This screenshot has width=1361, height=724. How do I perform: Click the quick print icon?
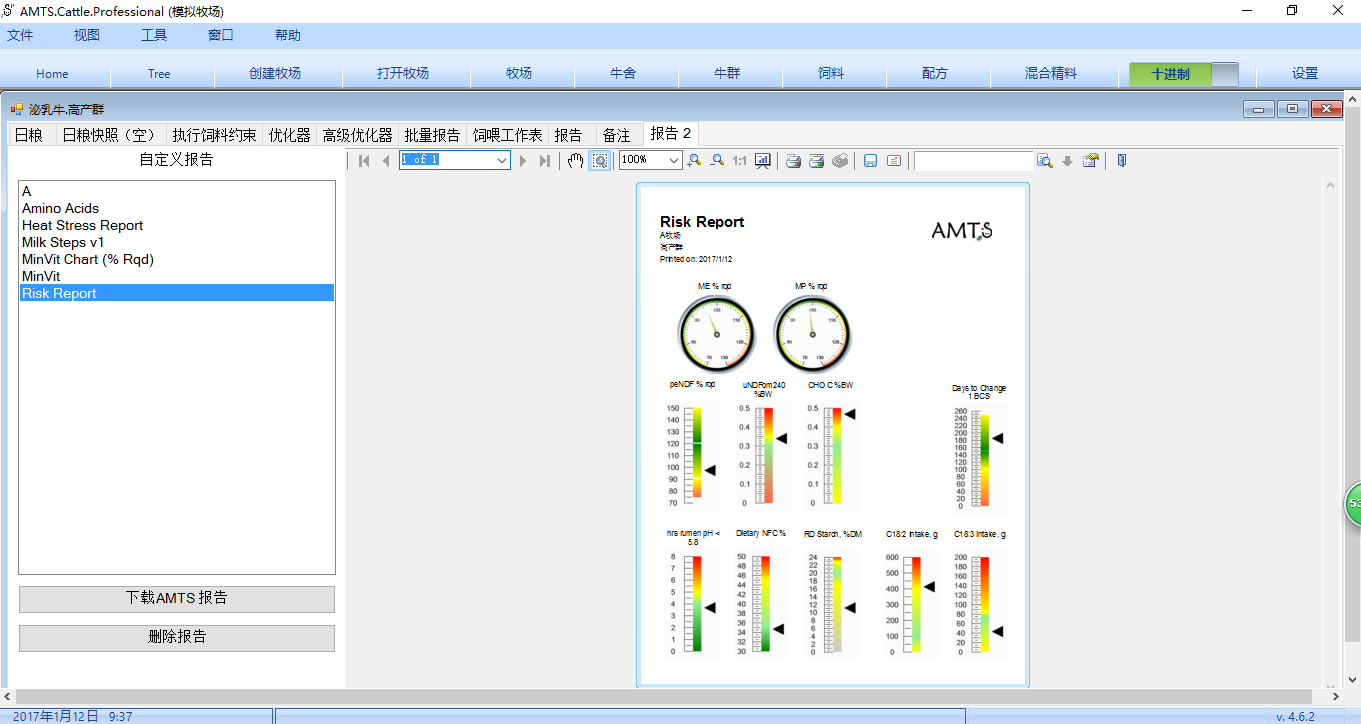[x=817, y=160]
